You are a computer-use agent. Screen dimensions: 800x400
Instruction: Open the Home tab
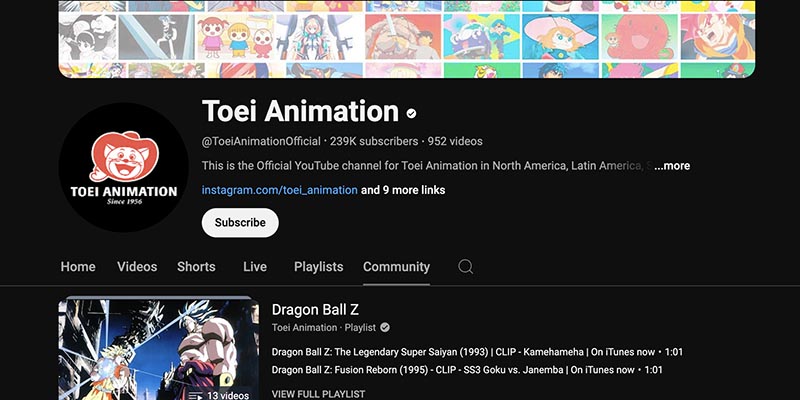pos(78,267)
